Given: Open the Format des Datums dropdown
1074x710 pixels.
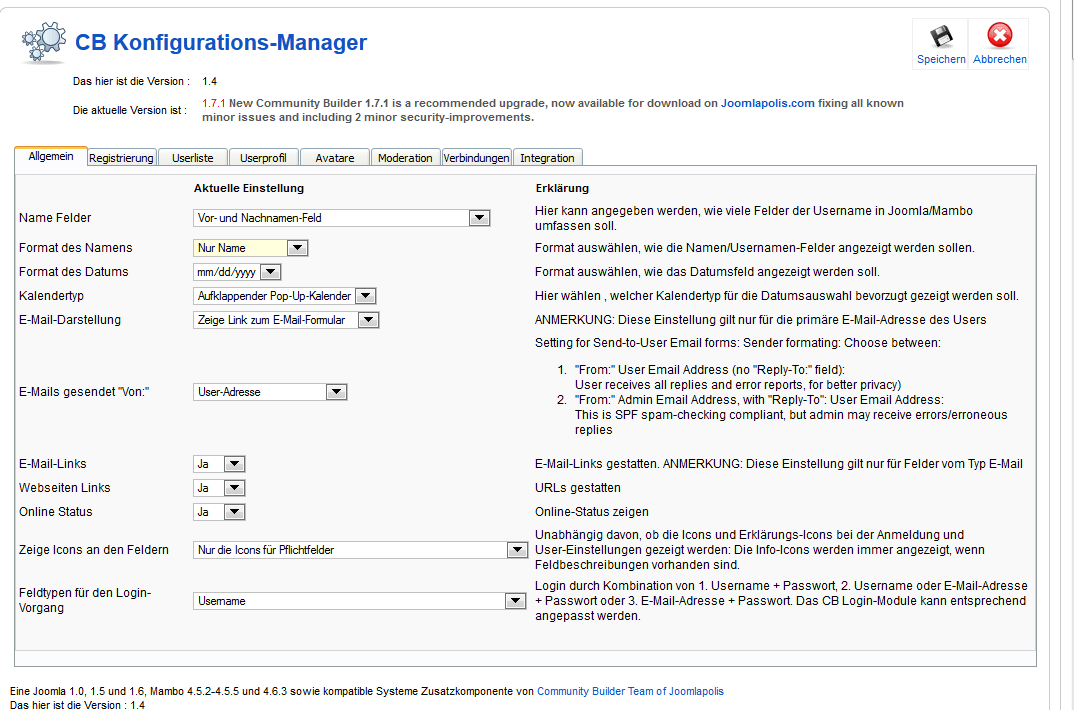Looking at the screenshot, I should 237,272.
